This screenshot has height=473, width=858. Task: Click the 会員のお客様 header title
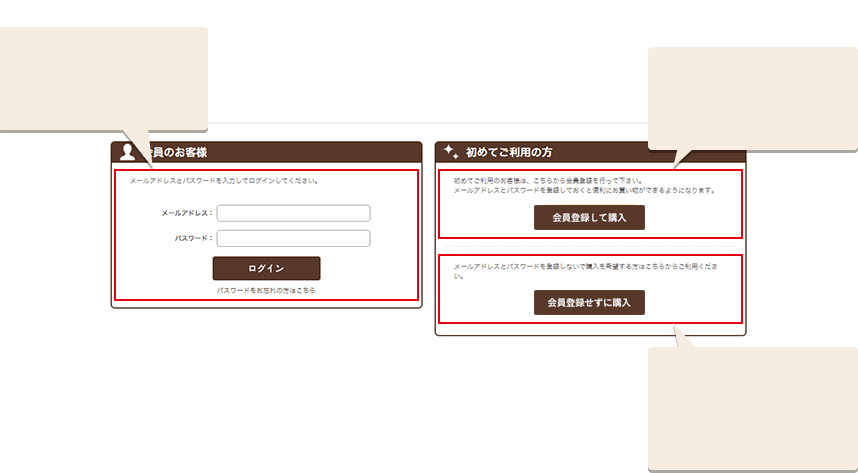pyautogui.click(x=180, y=152)
